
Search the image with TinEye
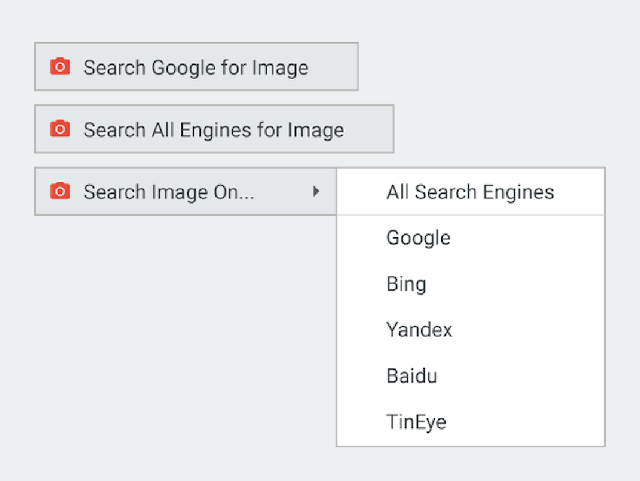click(x=471, y=422)
